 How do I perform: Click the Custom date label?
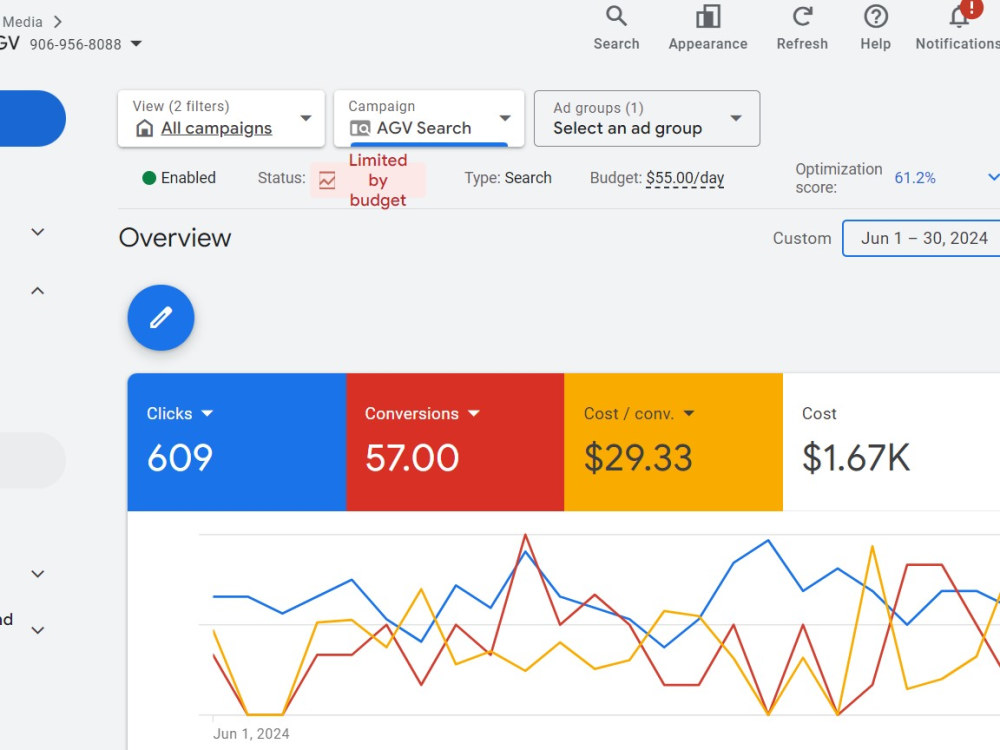coord(802,239)
